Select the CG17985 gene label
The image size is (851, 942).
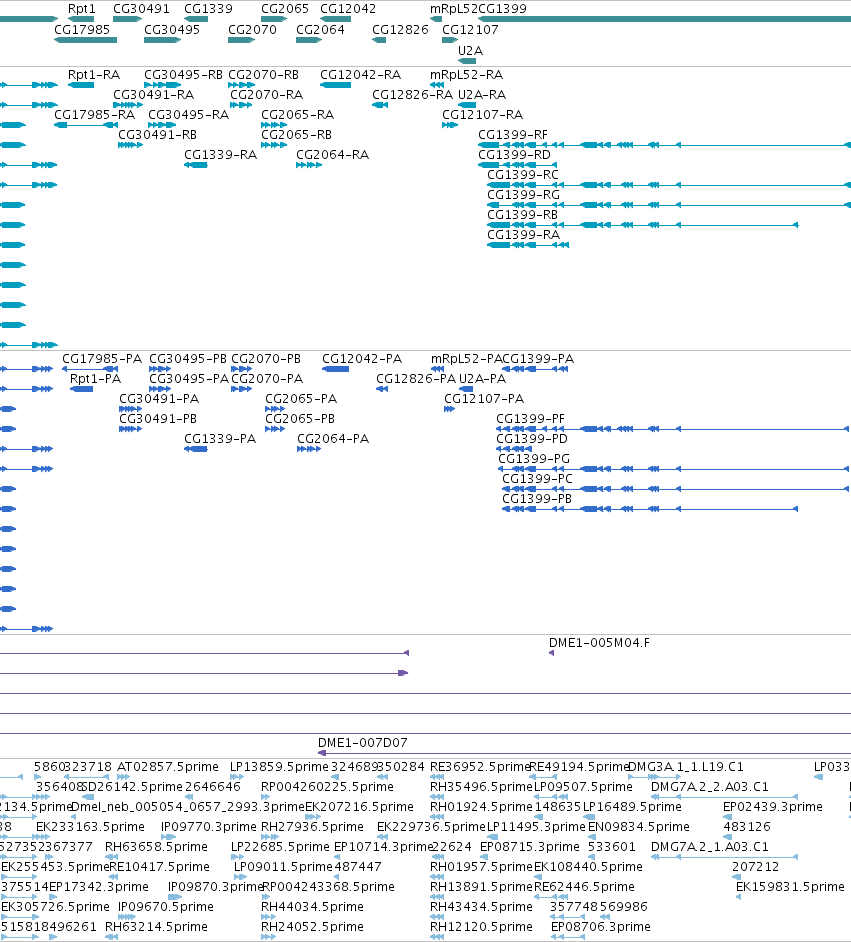click(82, 29)
